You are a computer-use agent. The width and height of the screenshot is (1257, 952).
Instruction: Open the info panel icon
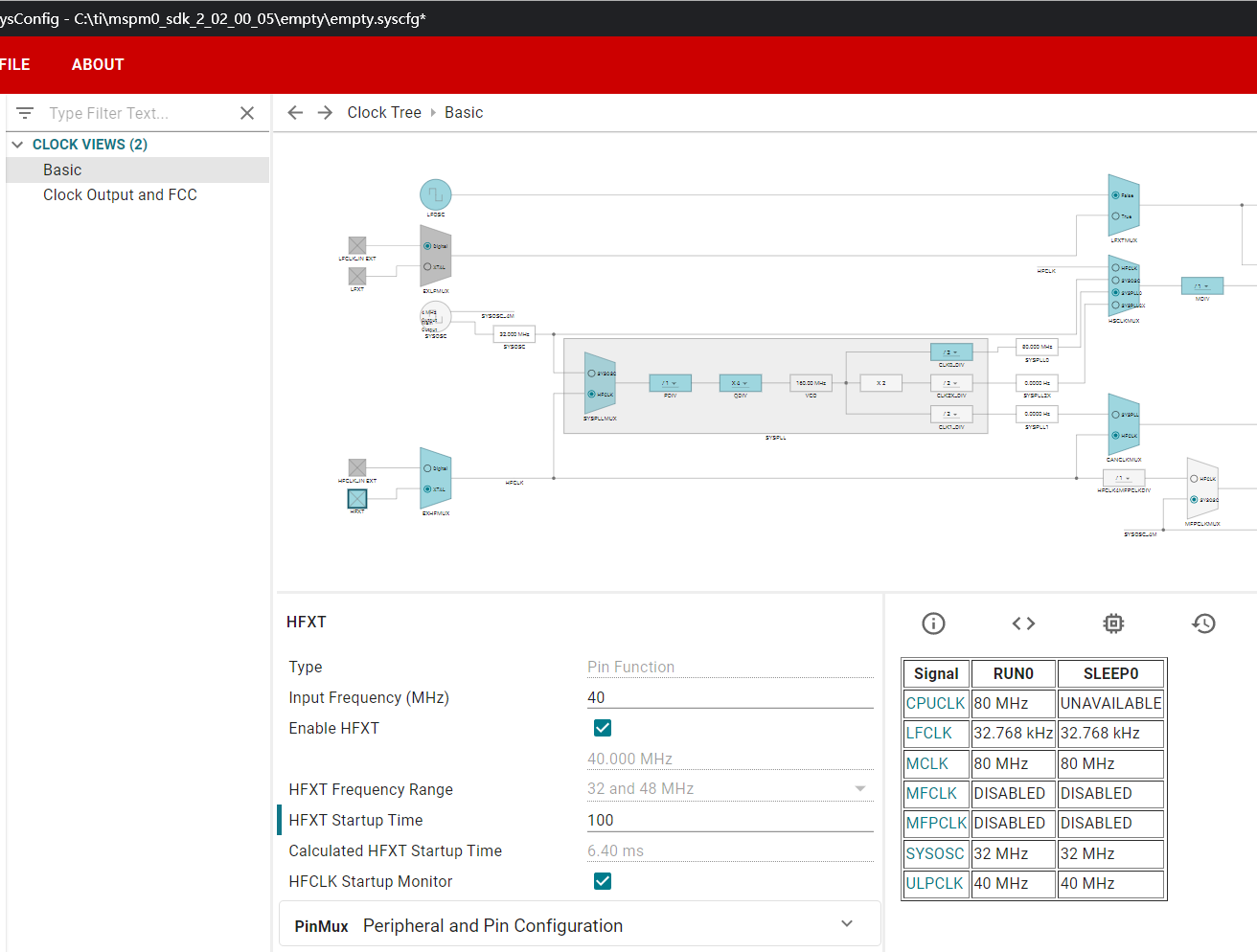(x=933, y=623)
